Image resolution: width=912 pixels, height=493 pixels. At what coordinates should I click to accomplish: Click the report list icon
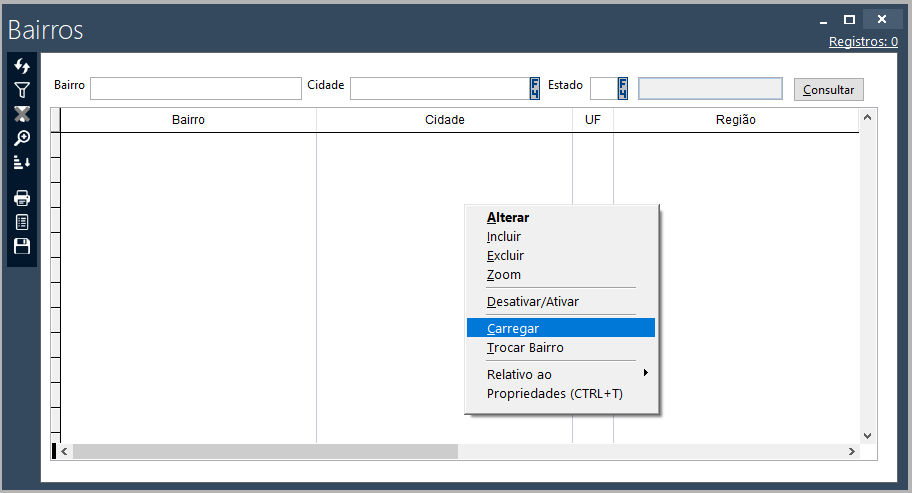coord(22,222)
